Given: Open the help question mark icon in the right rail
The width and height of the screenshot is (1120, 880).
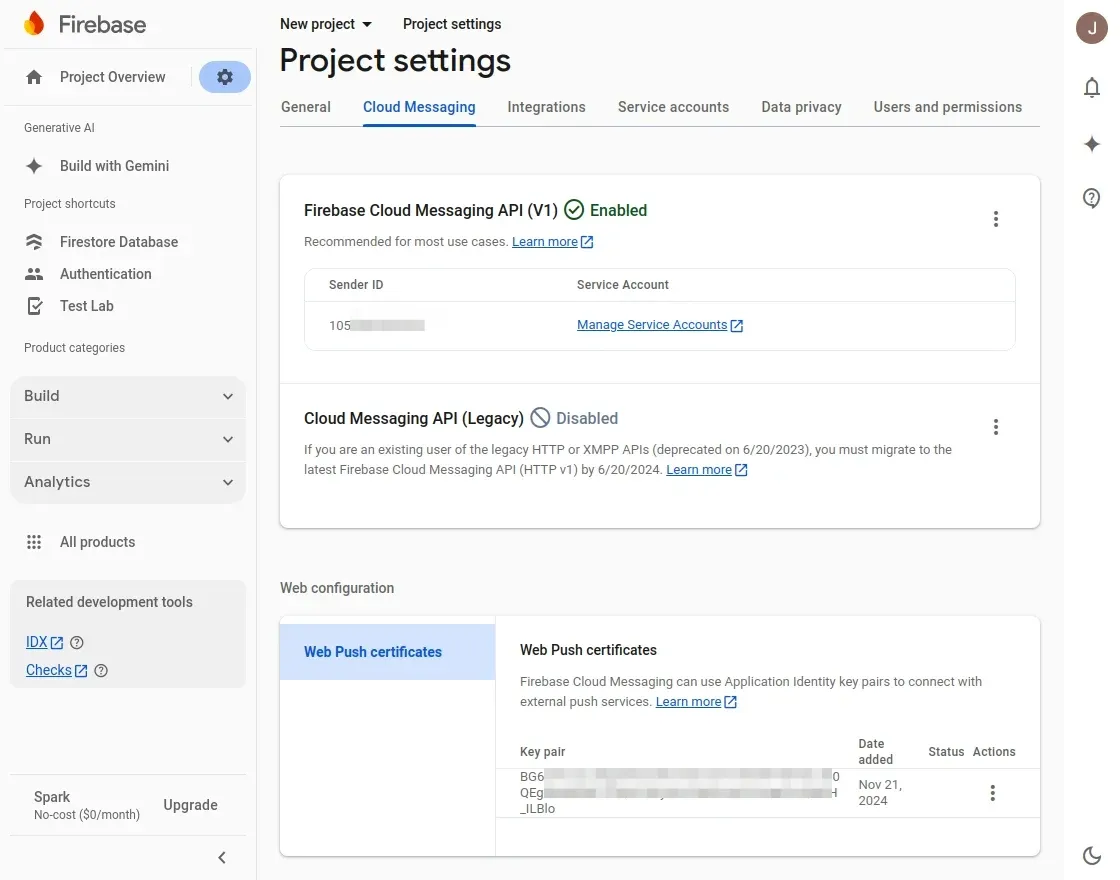Looking at the screenshot, I should pyautogui.click(x=1091, y=198).
